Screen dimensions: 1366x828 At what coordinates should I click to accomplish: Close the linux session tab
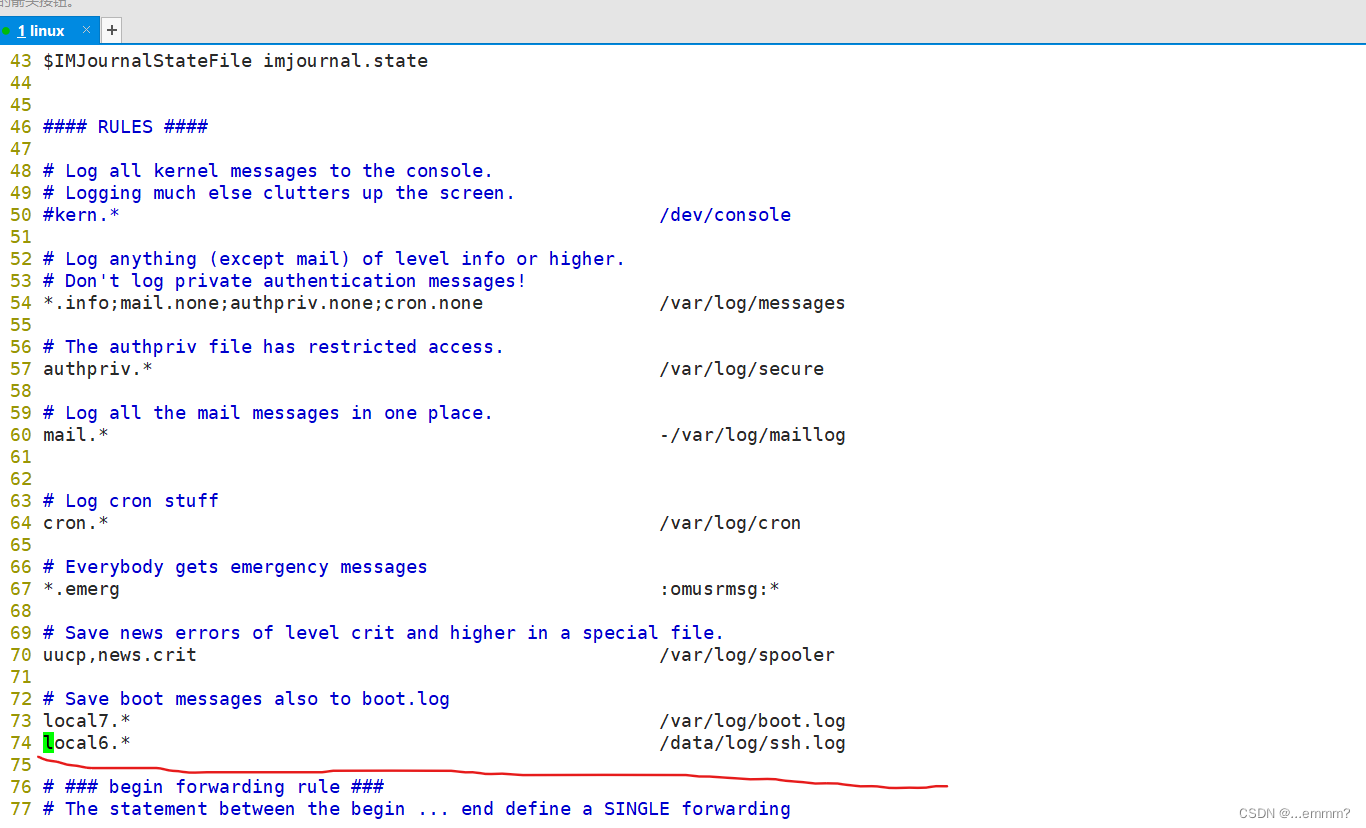coord(87,30)
